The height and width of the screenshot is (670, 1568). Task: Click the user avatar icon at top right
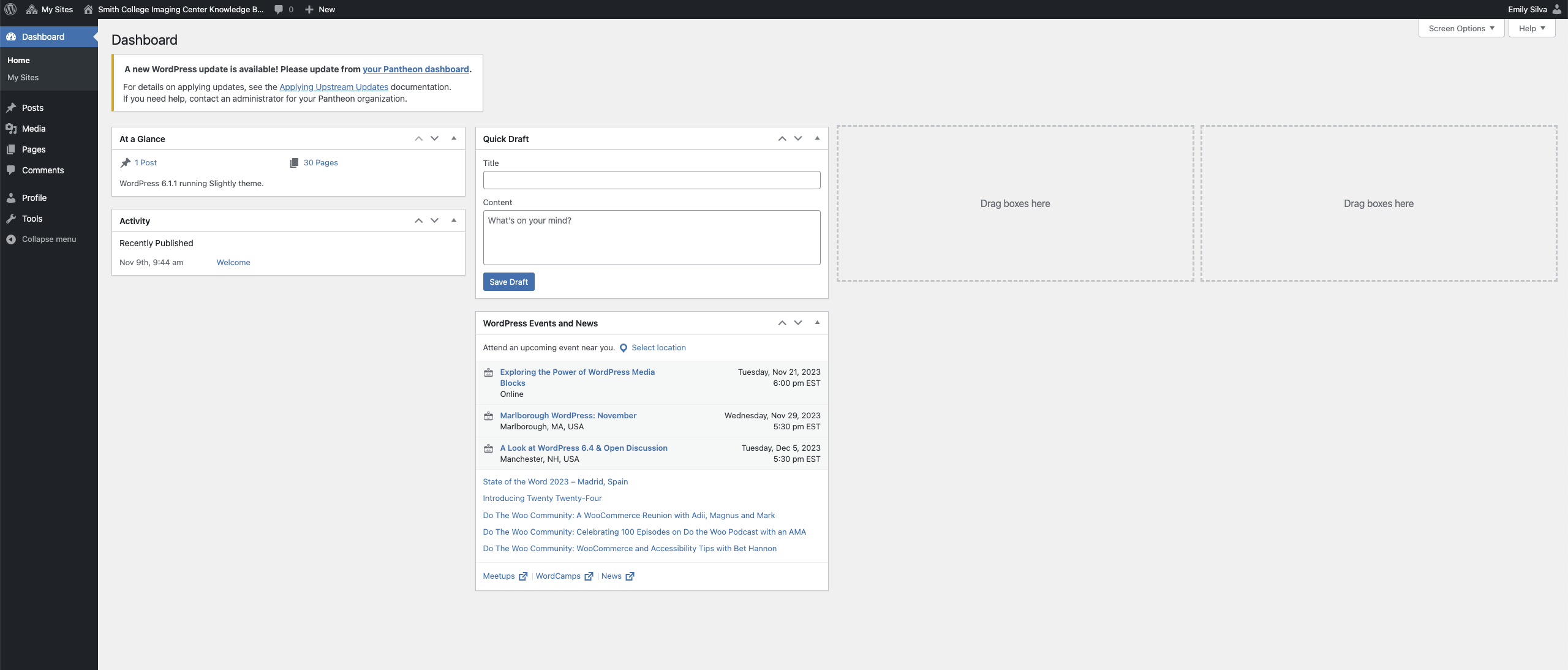click(1557, 9)
